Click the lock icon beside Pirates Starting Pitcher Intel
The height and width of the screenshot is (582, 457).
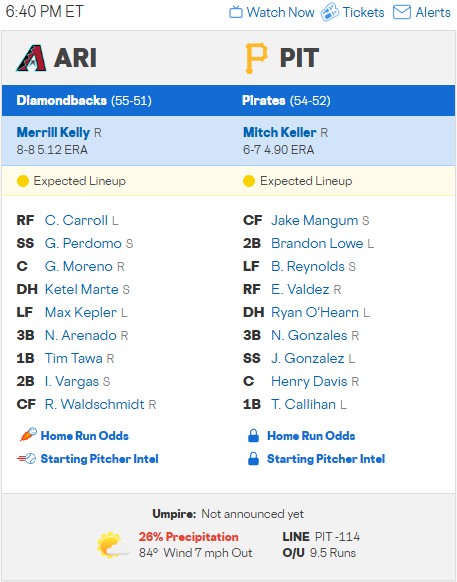pyautogui.click(x=253, y=459)
